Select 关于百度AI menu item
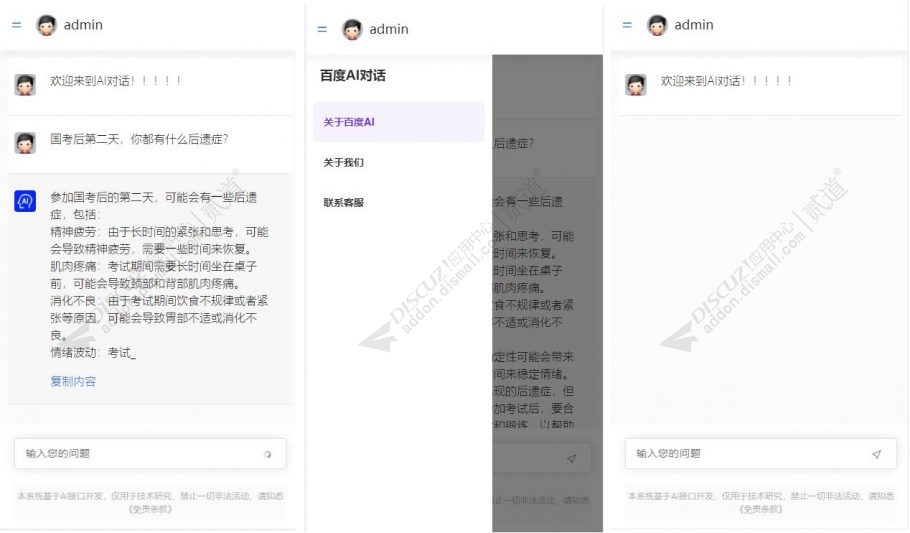The height and width of the screenshot is (533, 910). coord(399,122)
